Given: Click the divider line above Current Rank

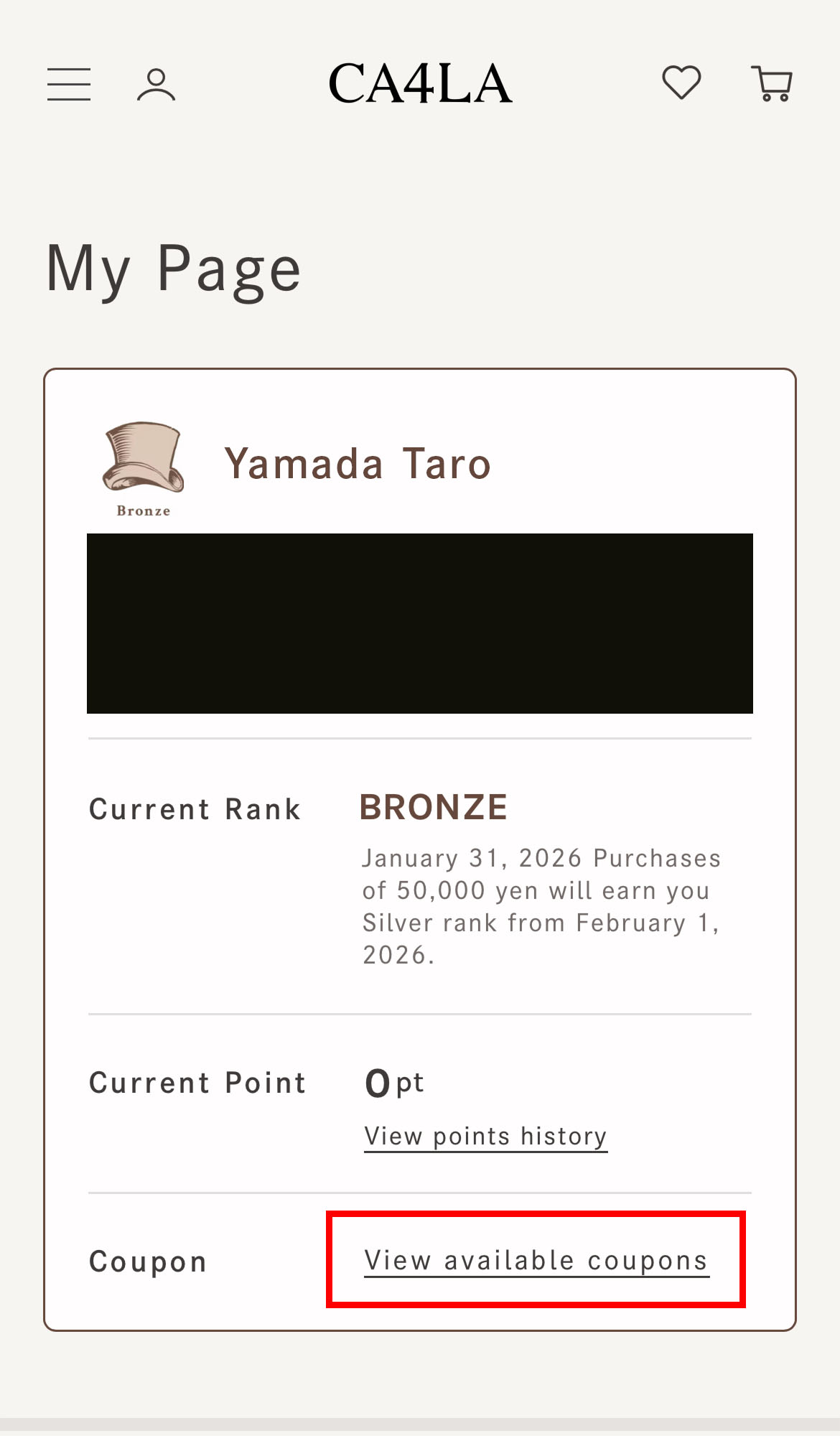Looking at the screenshot, I should [x=420, y=738].
